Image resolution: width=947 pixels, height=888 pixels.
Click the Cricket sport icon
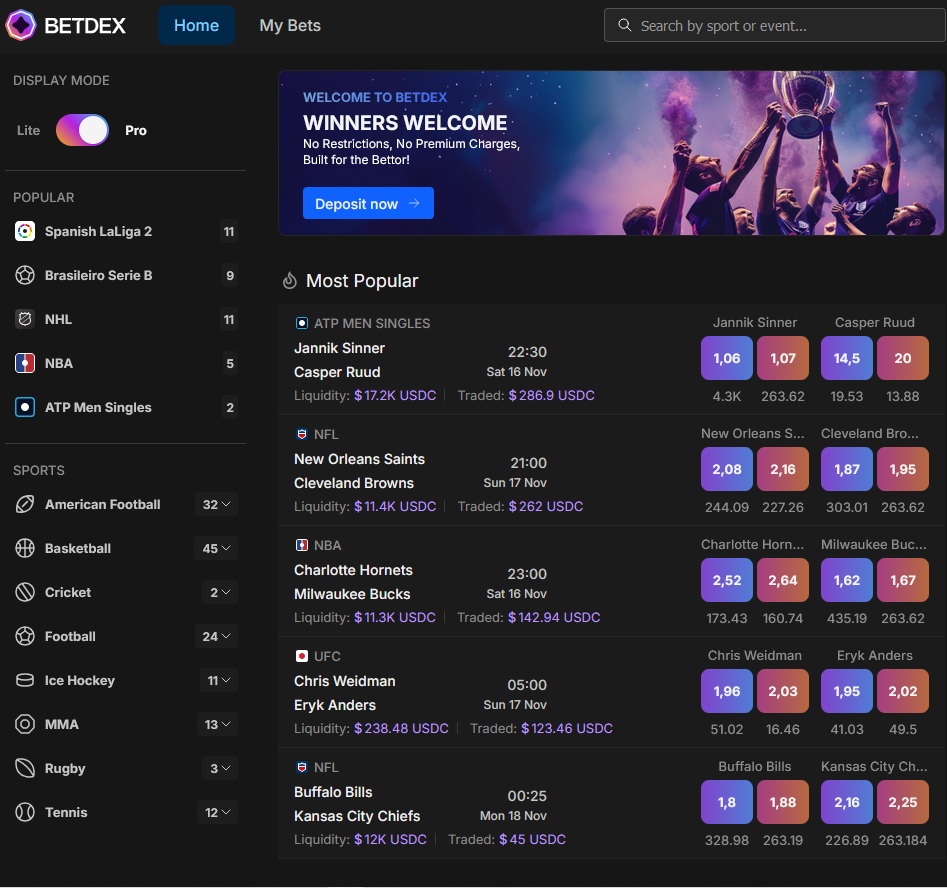tap(25, 593)
